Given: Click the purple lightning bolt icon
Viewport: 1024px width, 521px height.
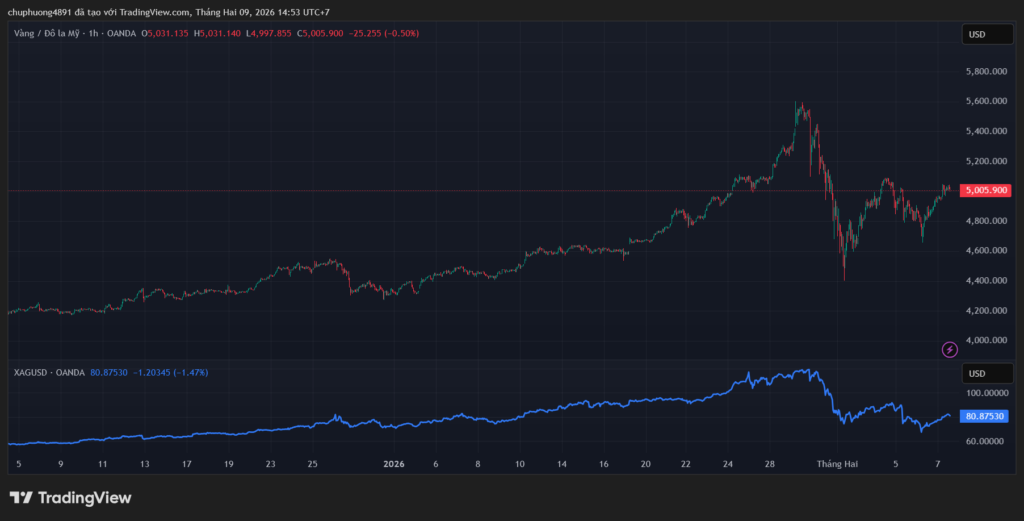Looking at the screenshot, I should click(x=950, y=349).
